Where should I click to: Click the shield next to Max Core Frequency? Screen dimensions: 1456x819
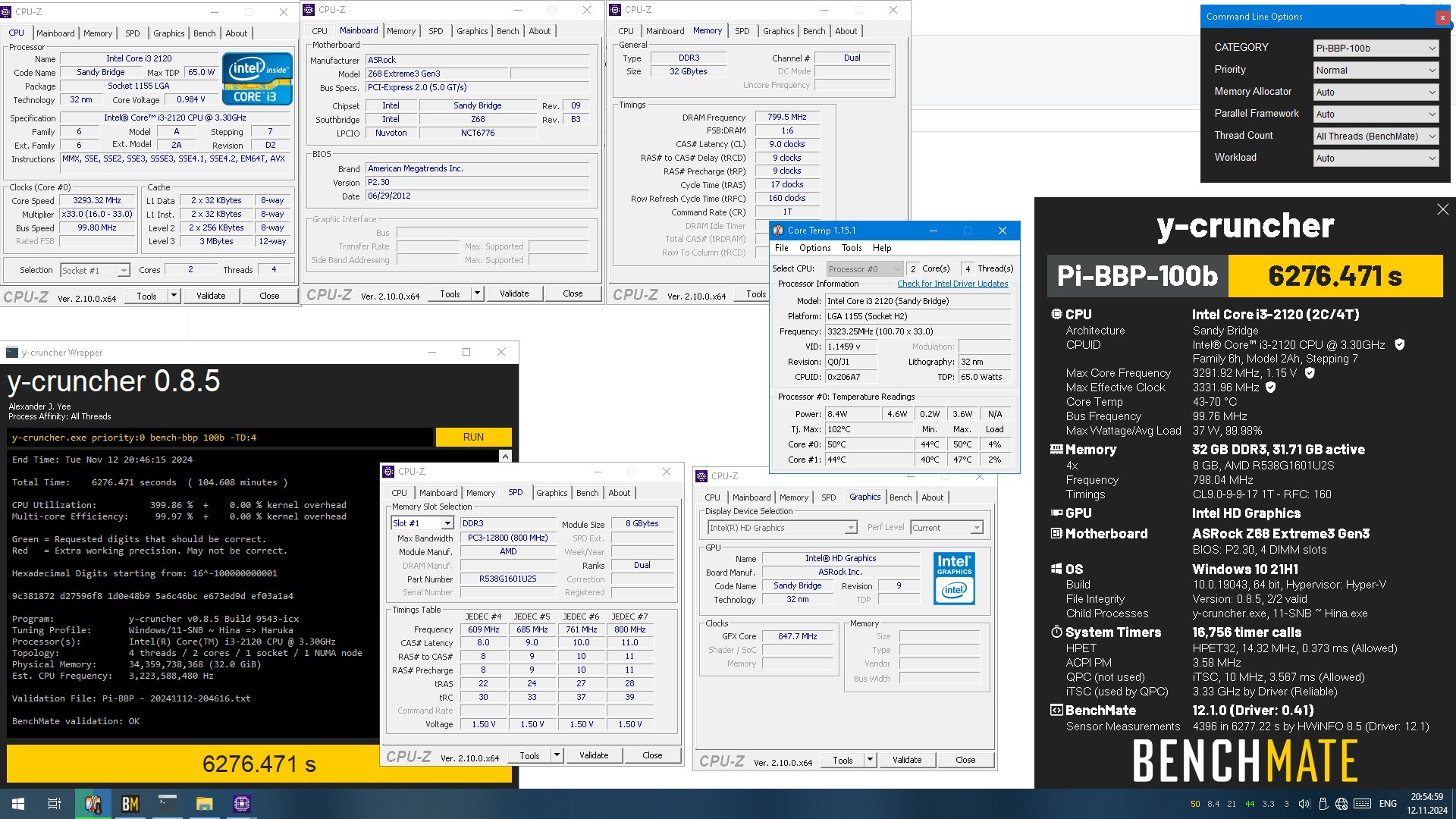pos(1310,373)
